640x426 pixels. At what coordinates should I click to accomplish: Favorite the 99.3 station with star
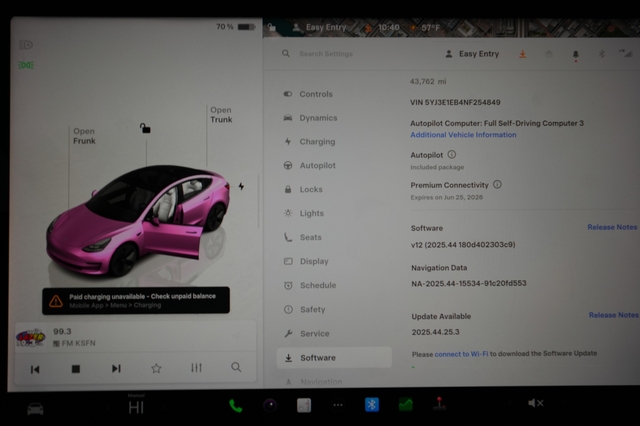coord(156,368)
